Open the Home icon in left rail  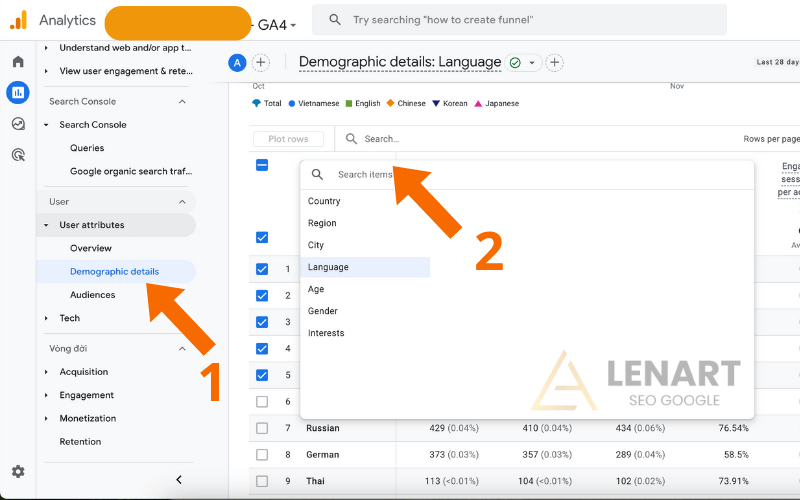click(x=18, y=62)
